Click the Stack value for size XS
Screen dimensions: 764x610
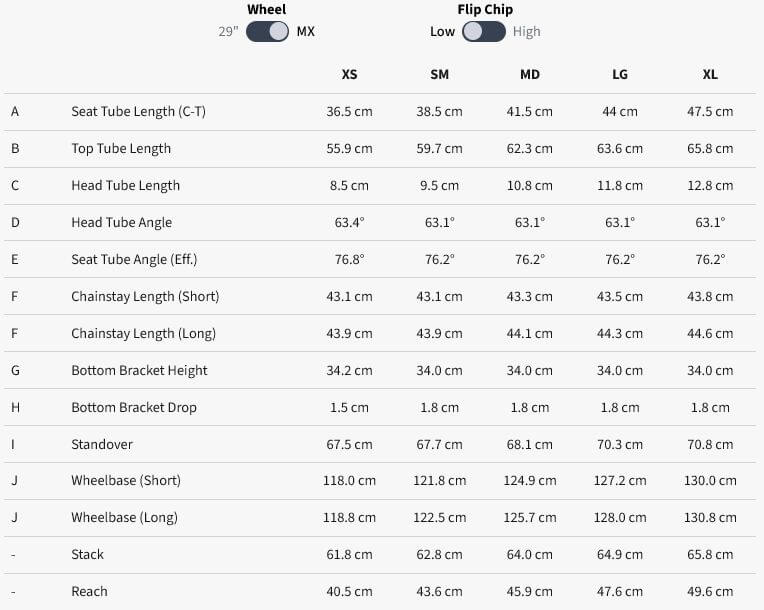[349, 555]
